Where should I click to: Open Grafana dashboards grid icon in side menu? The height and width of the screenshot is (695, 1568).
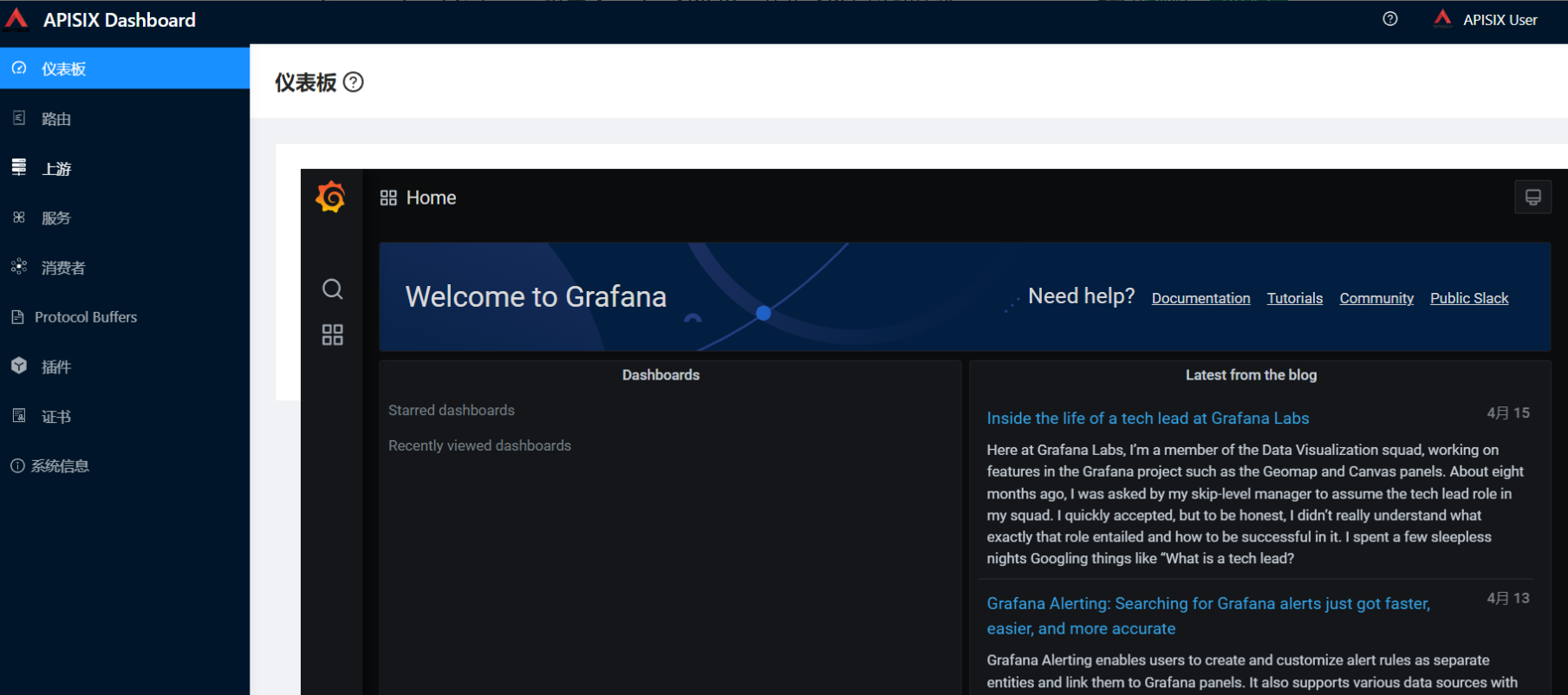point(332,335)
